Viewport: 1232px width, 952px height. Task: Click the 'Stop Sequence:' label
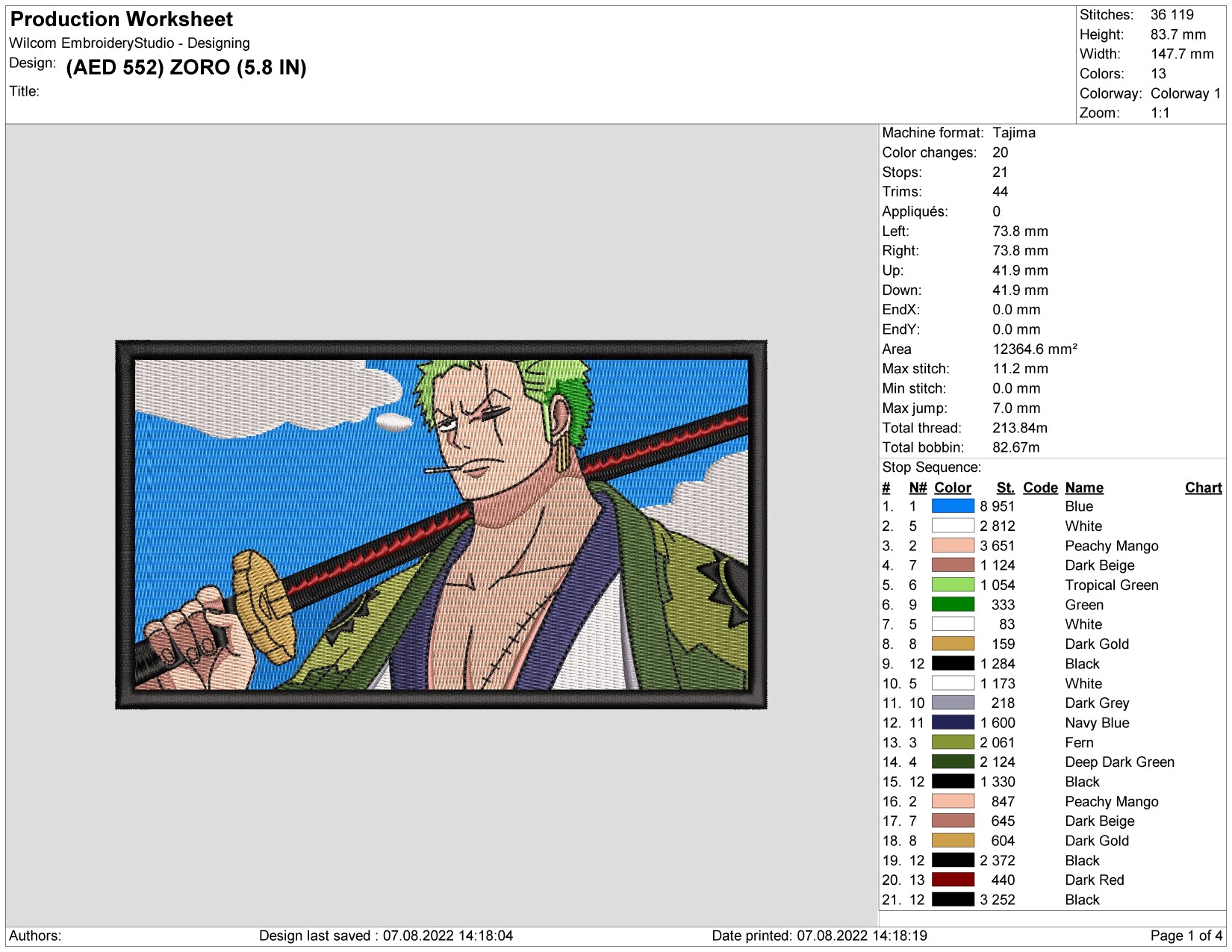pyautogui.click(x=931, y=467)
